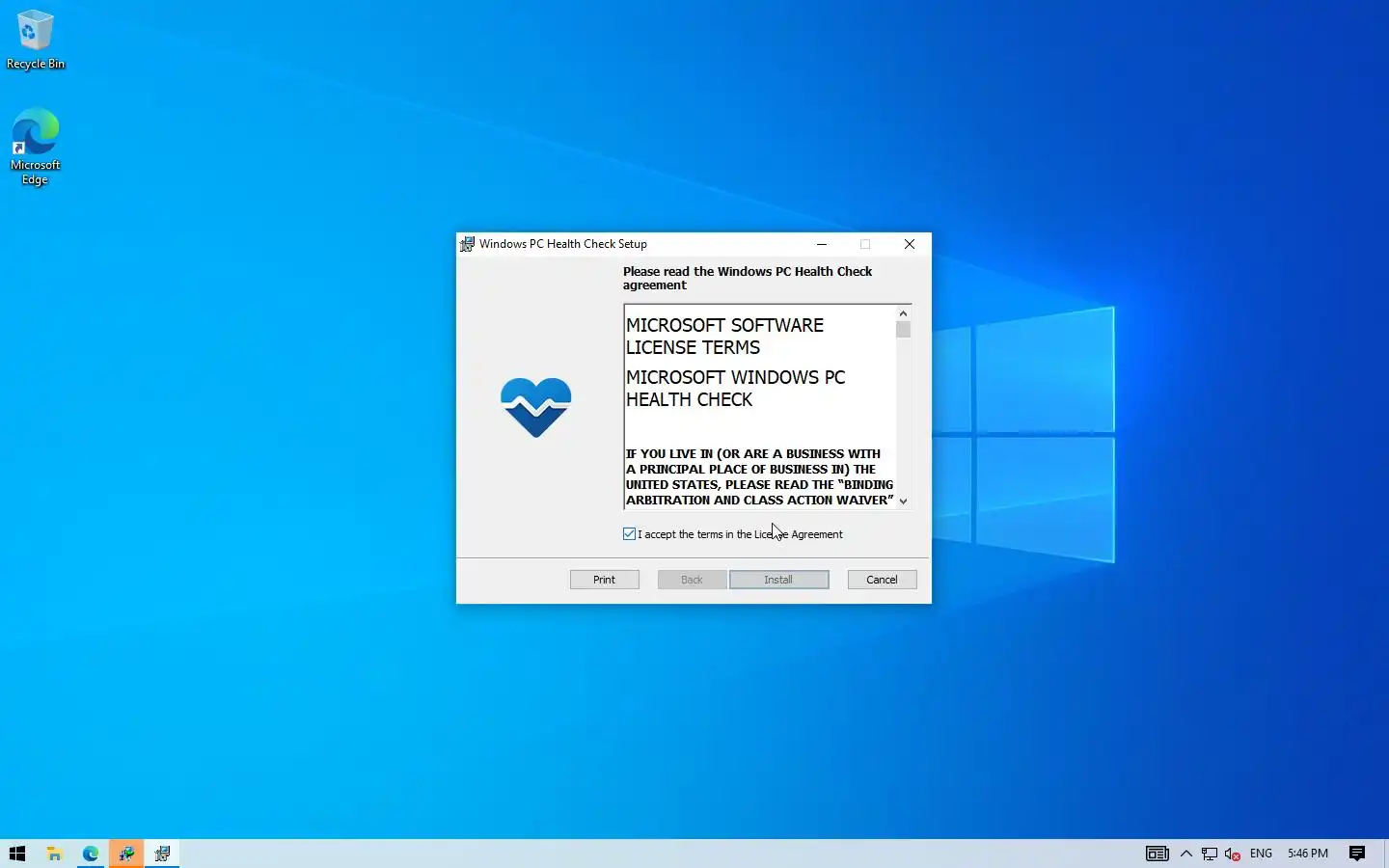Select the active setup installer taskbar icon

pyautogui.click(x=162, y=854)
